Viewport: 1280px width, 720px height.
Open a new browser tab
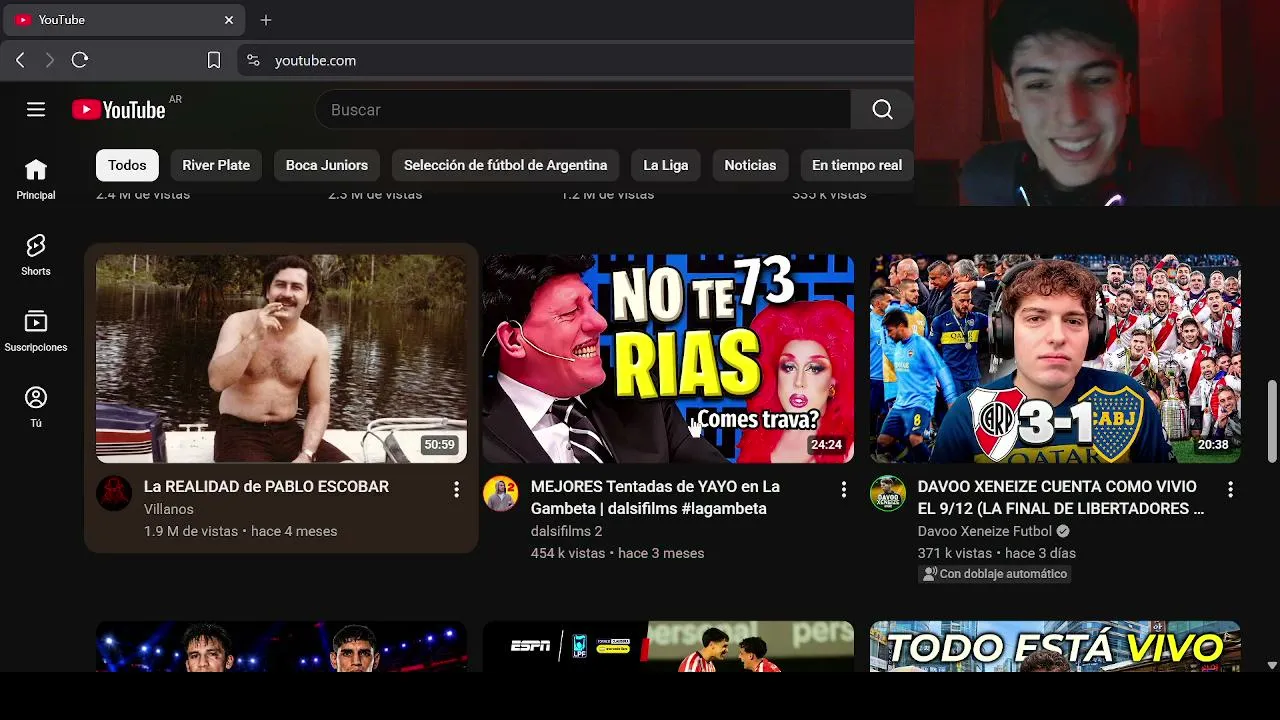(x=266, y=20)
